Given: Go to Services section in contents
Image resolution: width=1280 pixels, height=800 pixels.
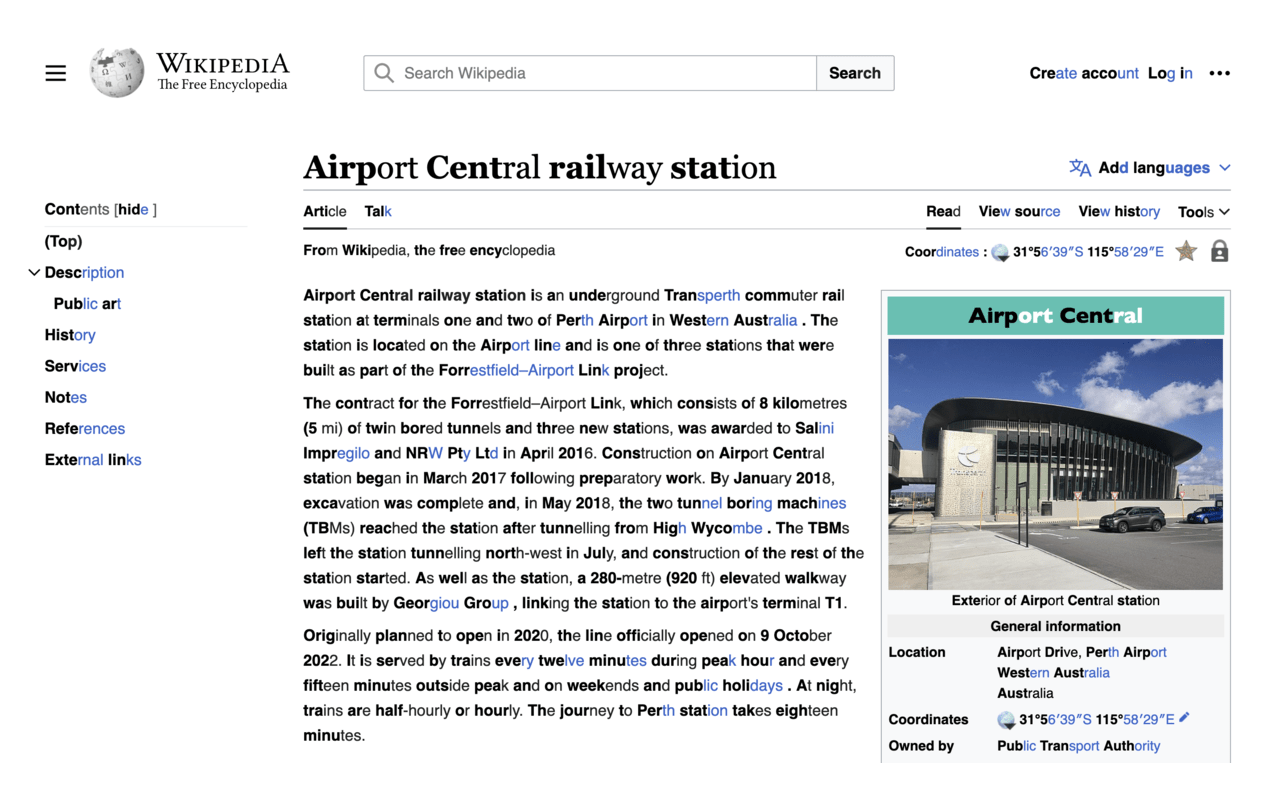Looking at the screenshot, I should [75, 366].
